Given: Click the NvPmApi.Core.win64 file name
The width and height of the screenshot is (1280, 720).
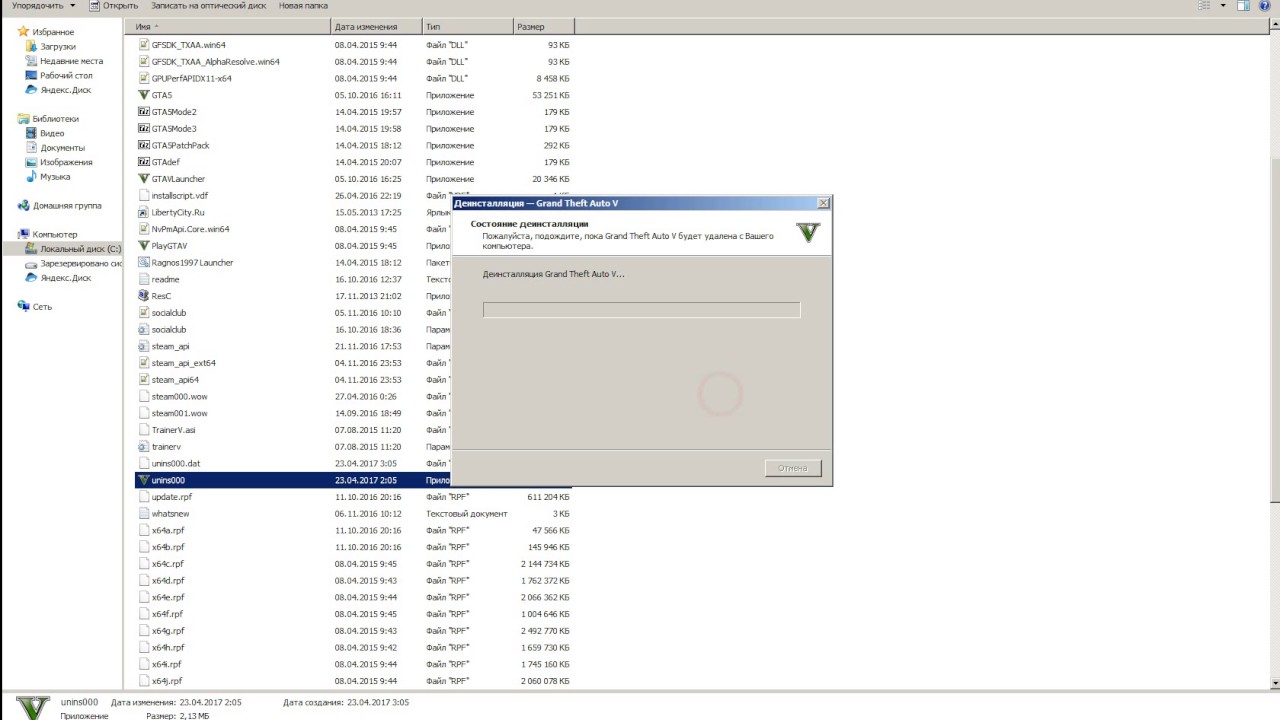Looking at the screenshot, I should coord(190,229).
